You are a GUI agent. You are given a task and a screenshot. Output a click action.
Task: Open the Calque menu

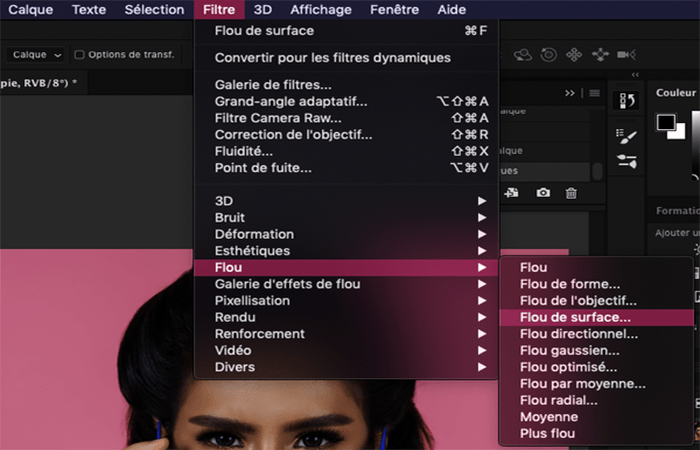tap(30, 9)
